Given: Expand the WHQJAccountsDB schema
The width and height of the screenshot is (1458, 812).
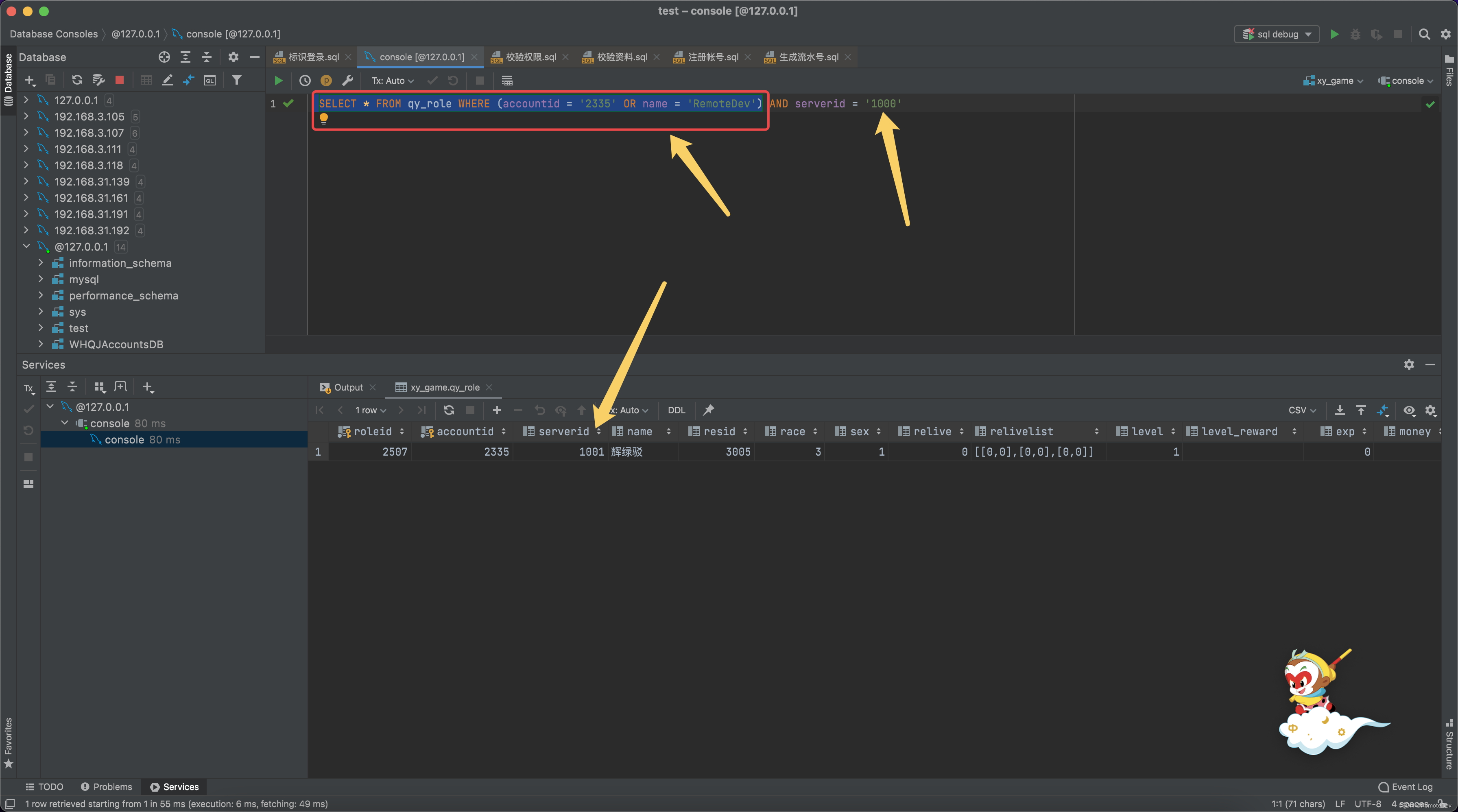Looking at the screenshot, I should [x=41, y=344].
